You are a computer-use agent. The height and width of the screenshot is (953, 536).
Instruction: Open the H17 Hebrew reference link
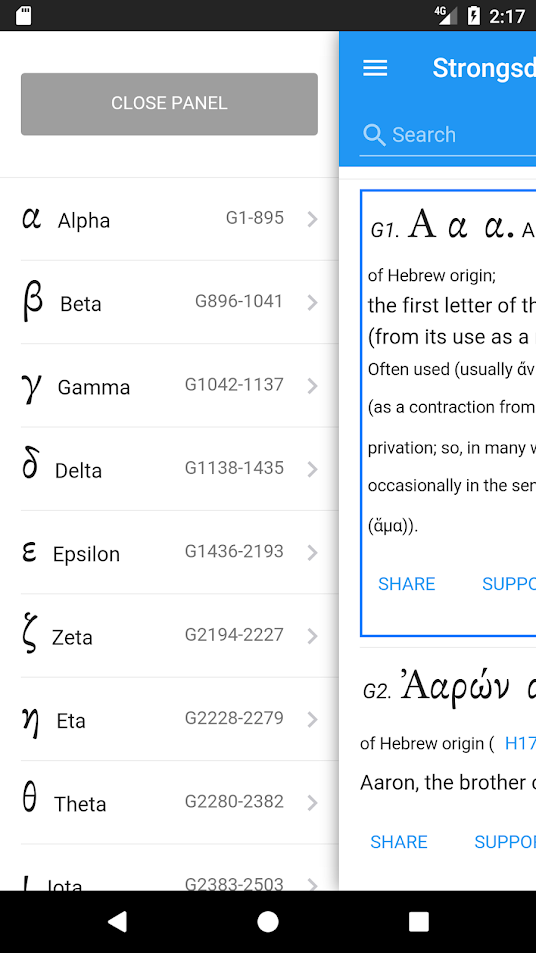(x=520, y=743)
